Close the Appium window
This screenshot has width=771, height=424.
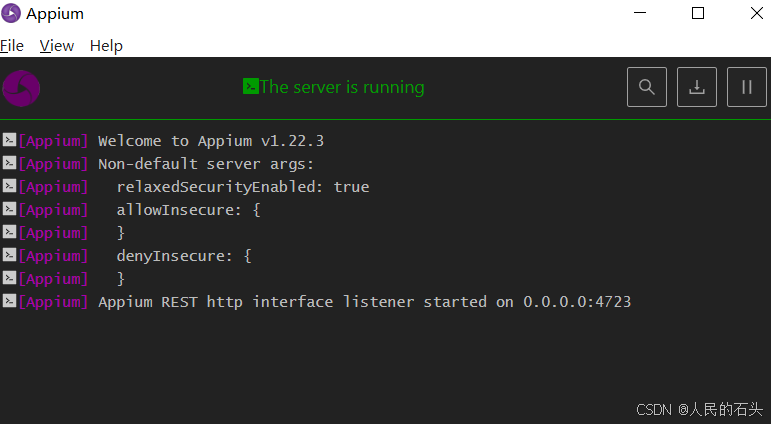[x=757, y=13]
